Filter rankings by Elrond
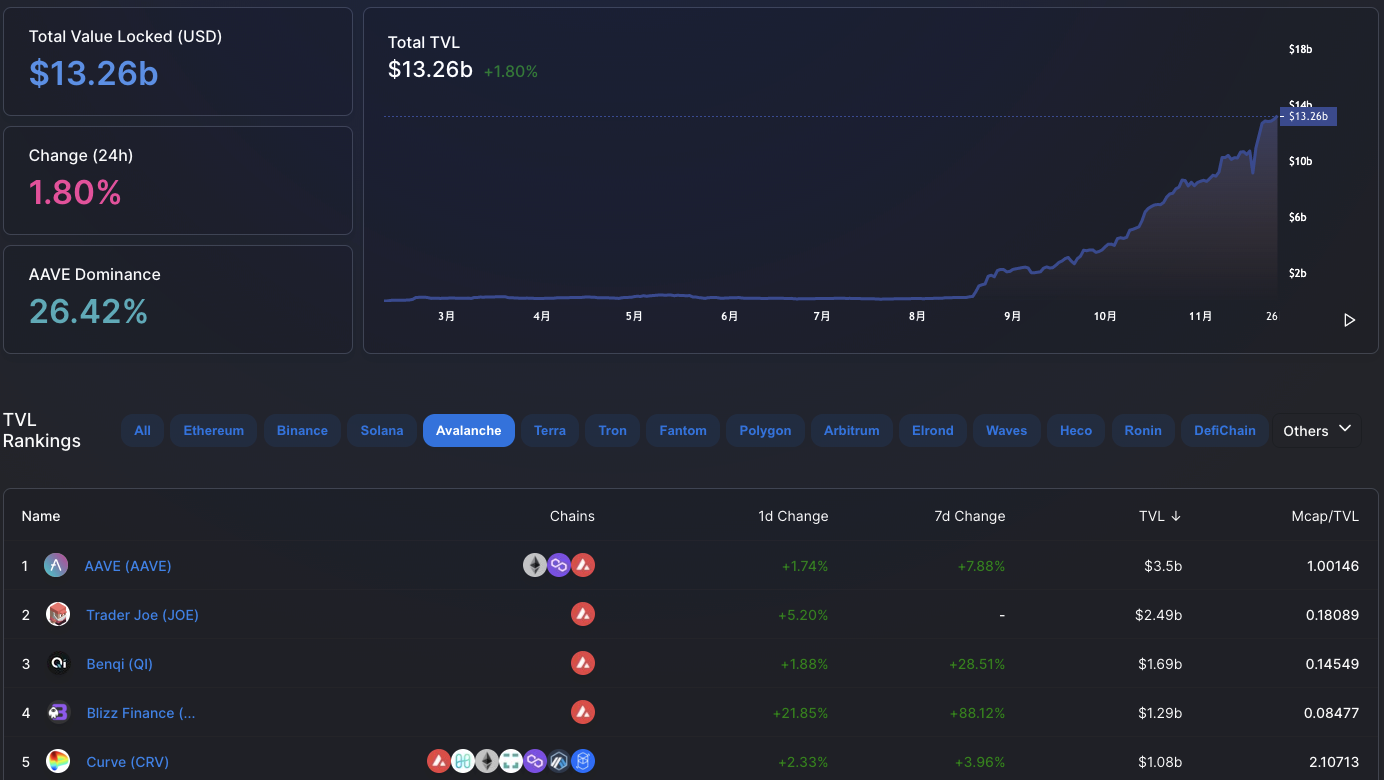The width and height of the screenshot is (1384, 780). click(x=933, y=431)
